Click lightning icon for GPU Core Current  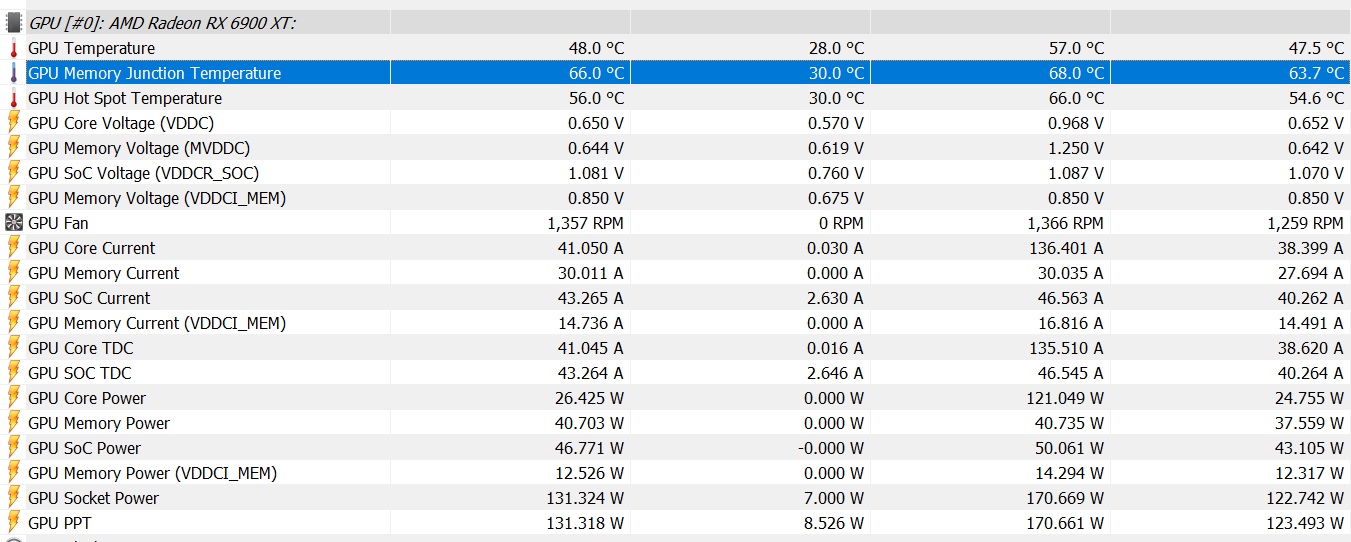coord(14,248)
